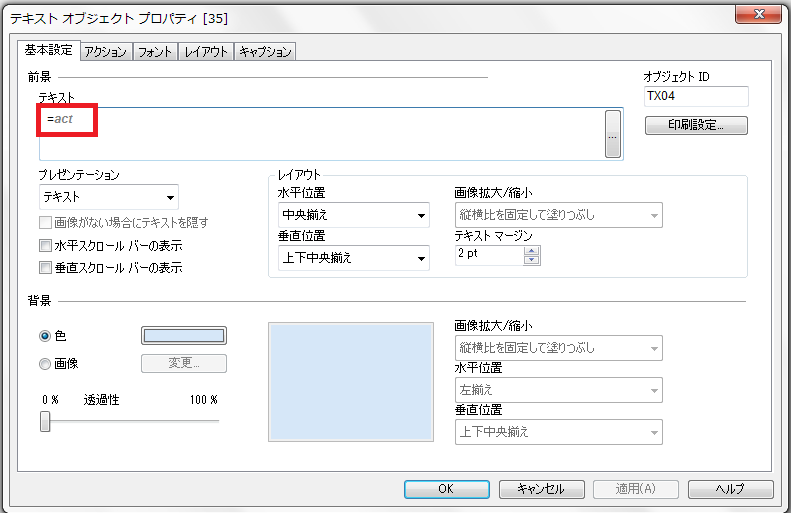Click the キャンセル button

pyautogui.click(x=540, y=489)
